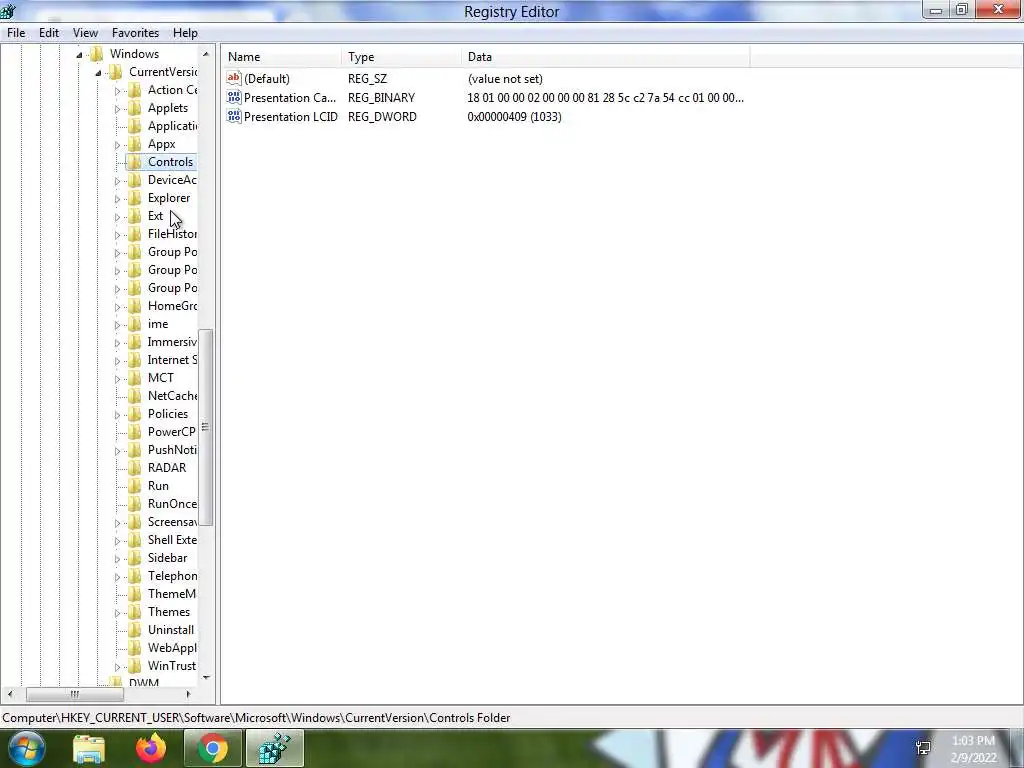
Task: Click the tree vertical scrollbar thumb
Action: point(206,427)
